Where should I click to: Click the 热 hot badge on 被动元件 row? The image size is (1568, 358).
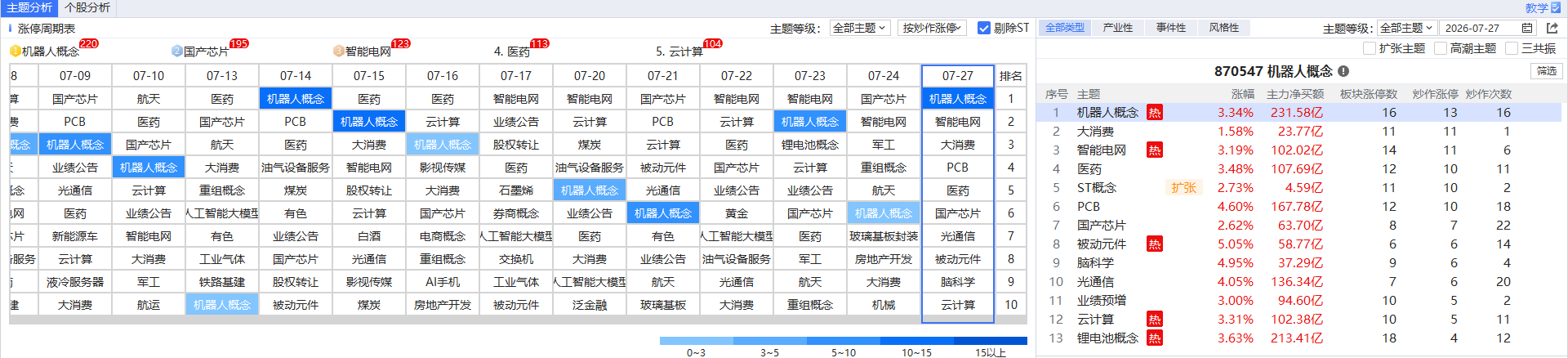pos(1154,244)
